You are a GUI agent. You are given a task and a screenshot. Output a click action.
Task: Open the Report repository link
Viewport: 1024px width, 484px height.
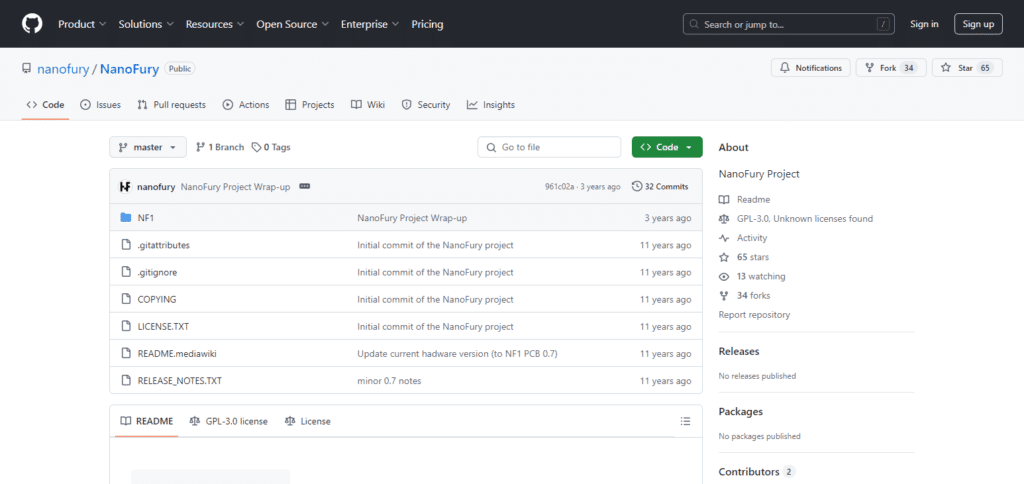pos(754,315)
